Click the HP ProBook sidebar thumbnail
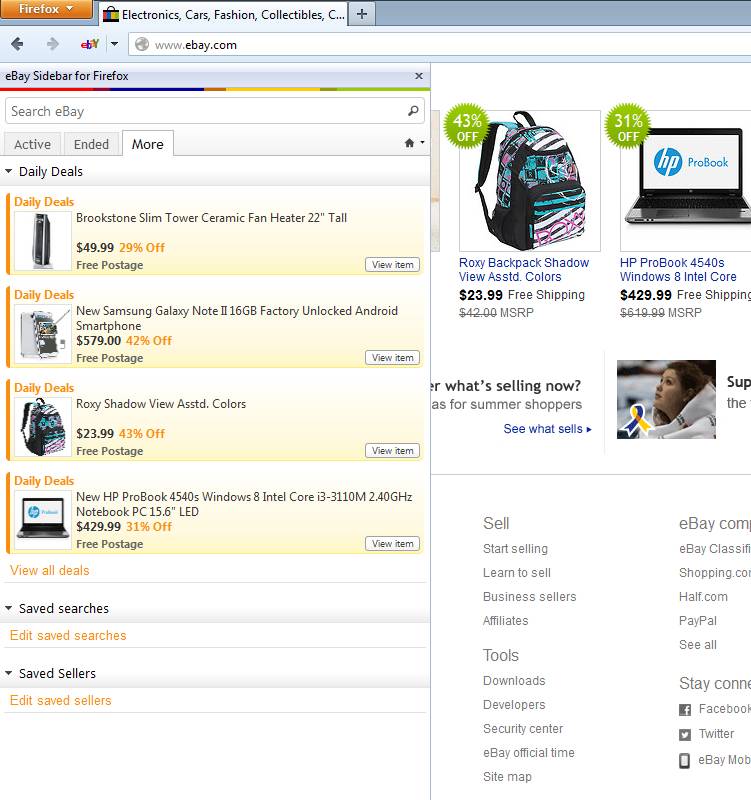Image resolution: width=751 pixels, height=800 pixels. coord(43,520)
